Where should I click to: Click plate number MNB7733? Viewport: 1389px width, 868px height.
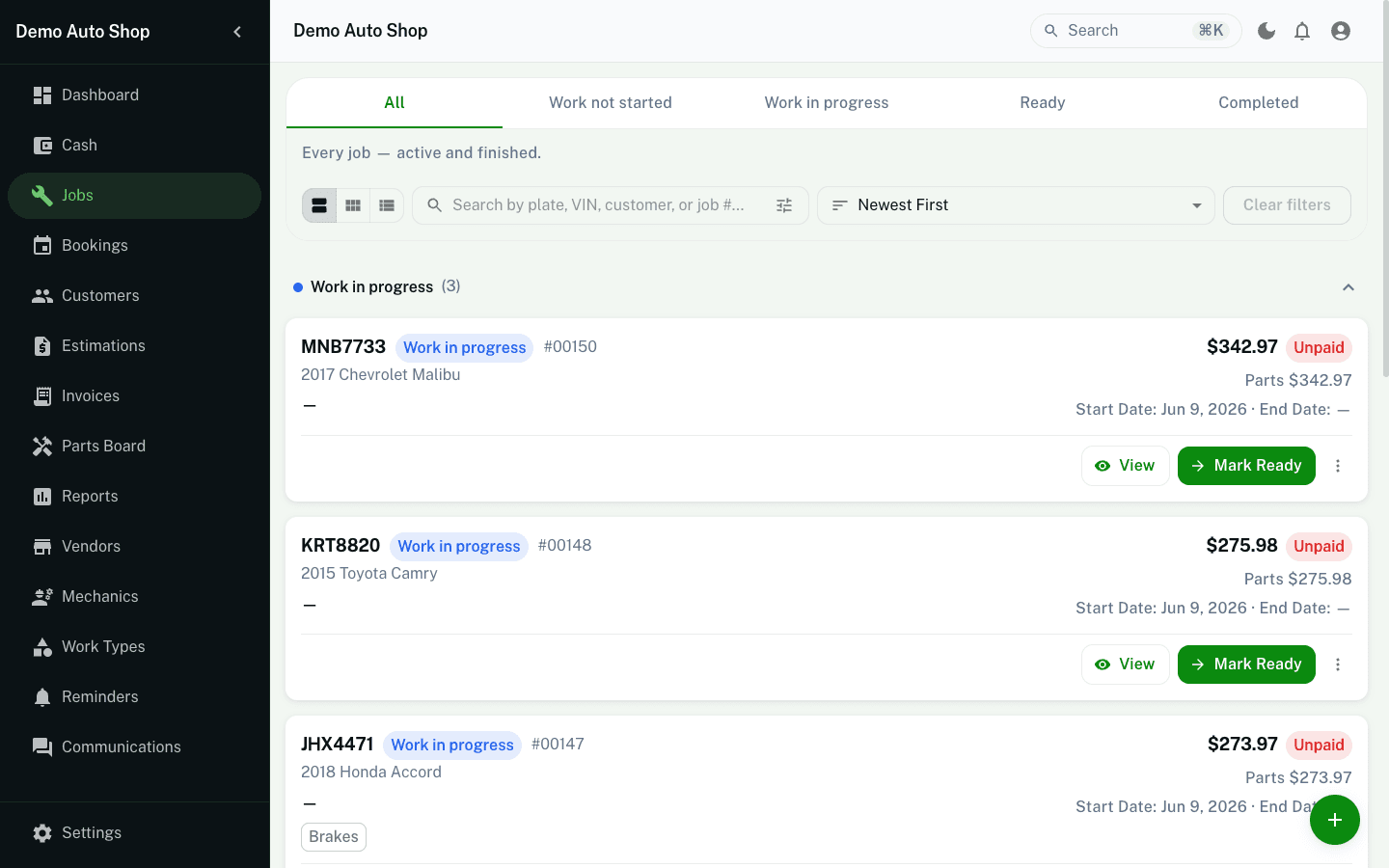(x=343, y=346)
